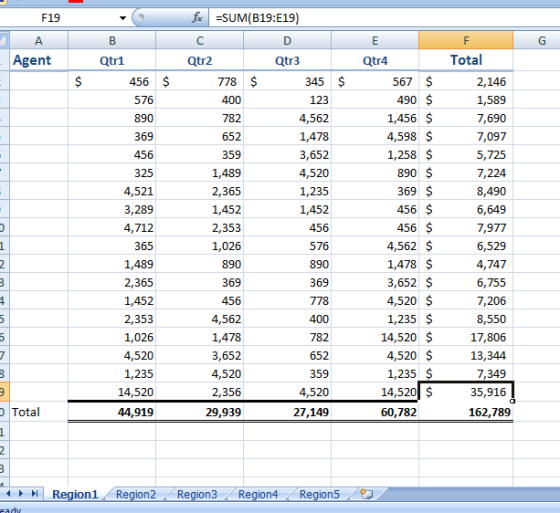Click the Insert Worksheet tab icon
This screenshot has height=513, width=560.
[x=367, y=494]
